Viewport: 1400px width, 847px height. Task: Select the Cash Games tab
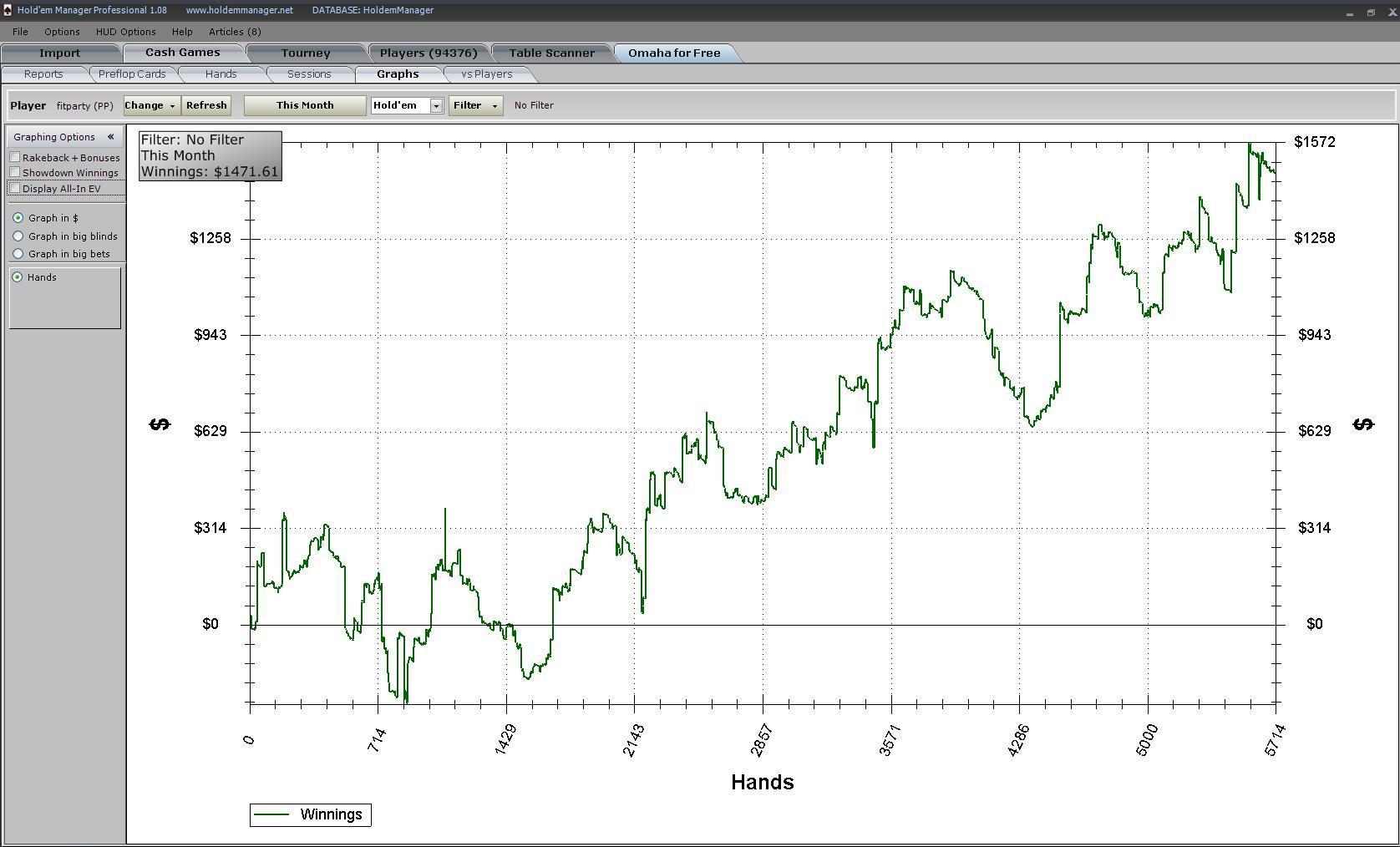(182, 53)
